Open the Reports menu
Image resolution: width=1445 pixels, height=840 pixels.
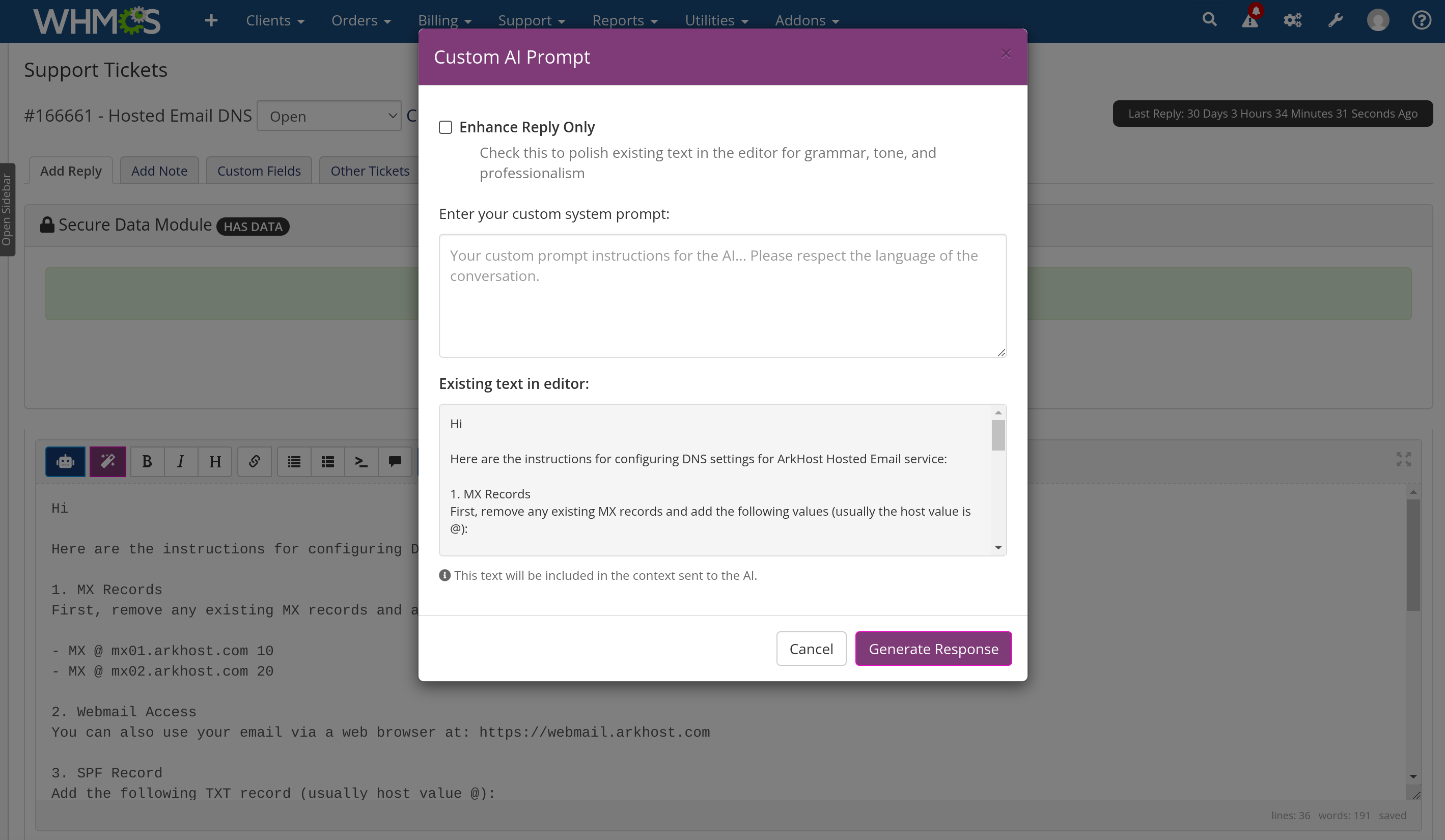[624, 21]
